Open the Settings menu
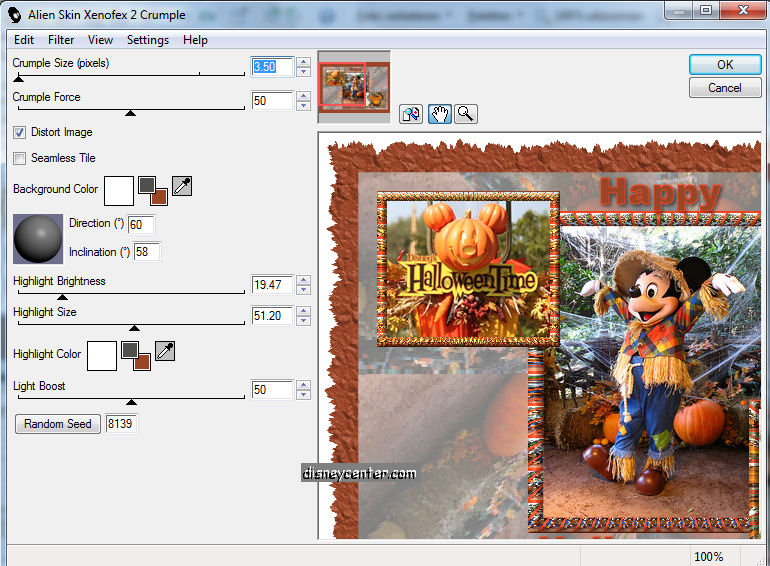The image size is (770, 566). tap(148, 40)
